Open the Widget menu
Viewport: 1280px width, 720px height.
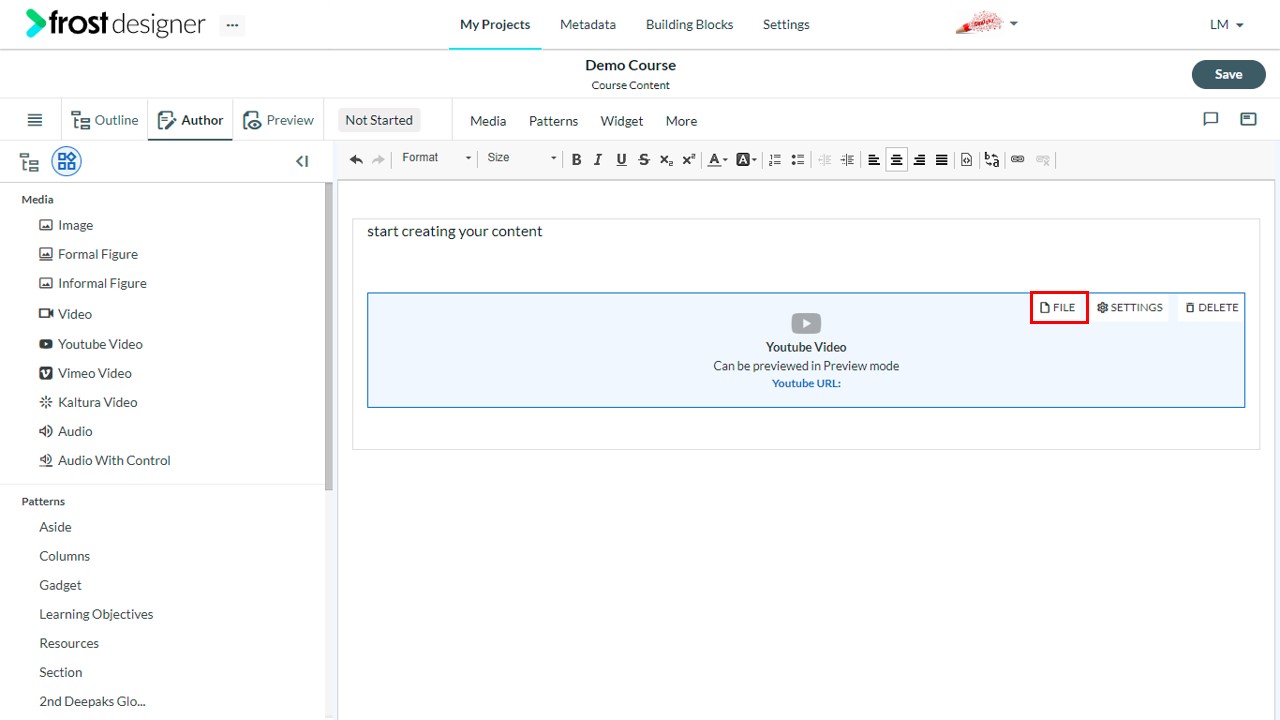click(x=622, y=121)
